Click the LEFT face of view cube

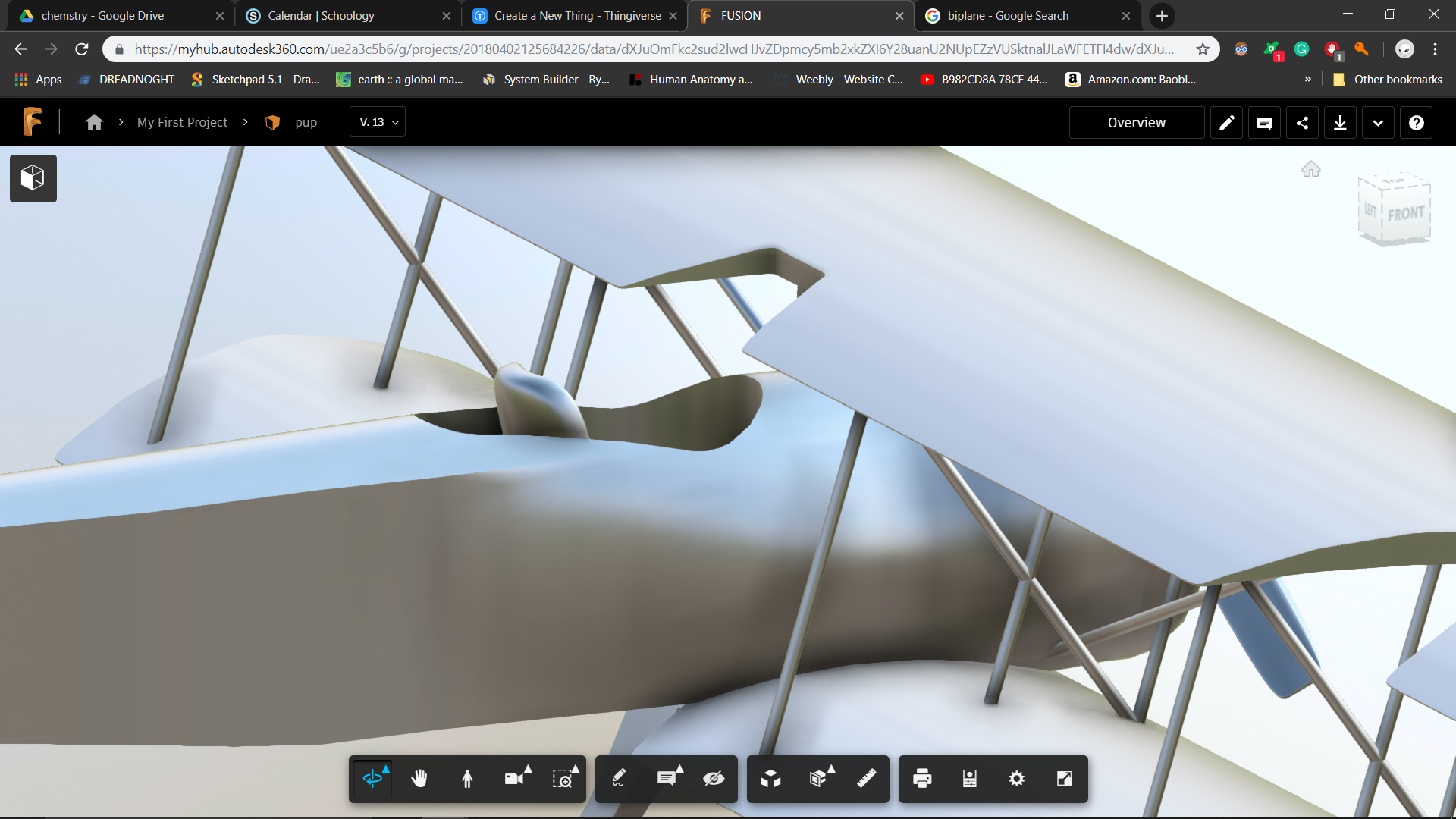tap(1370, 210)
